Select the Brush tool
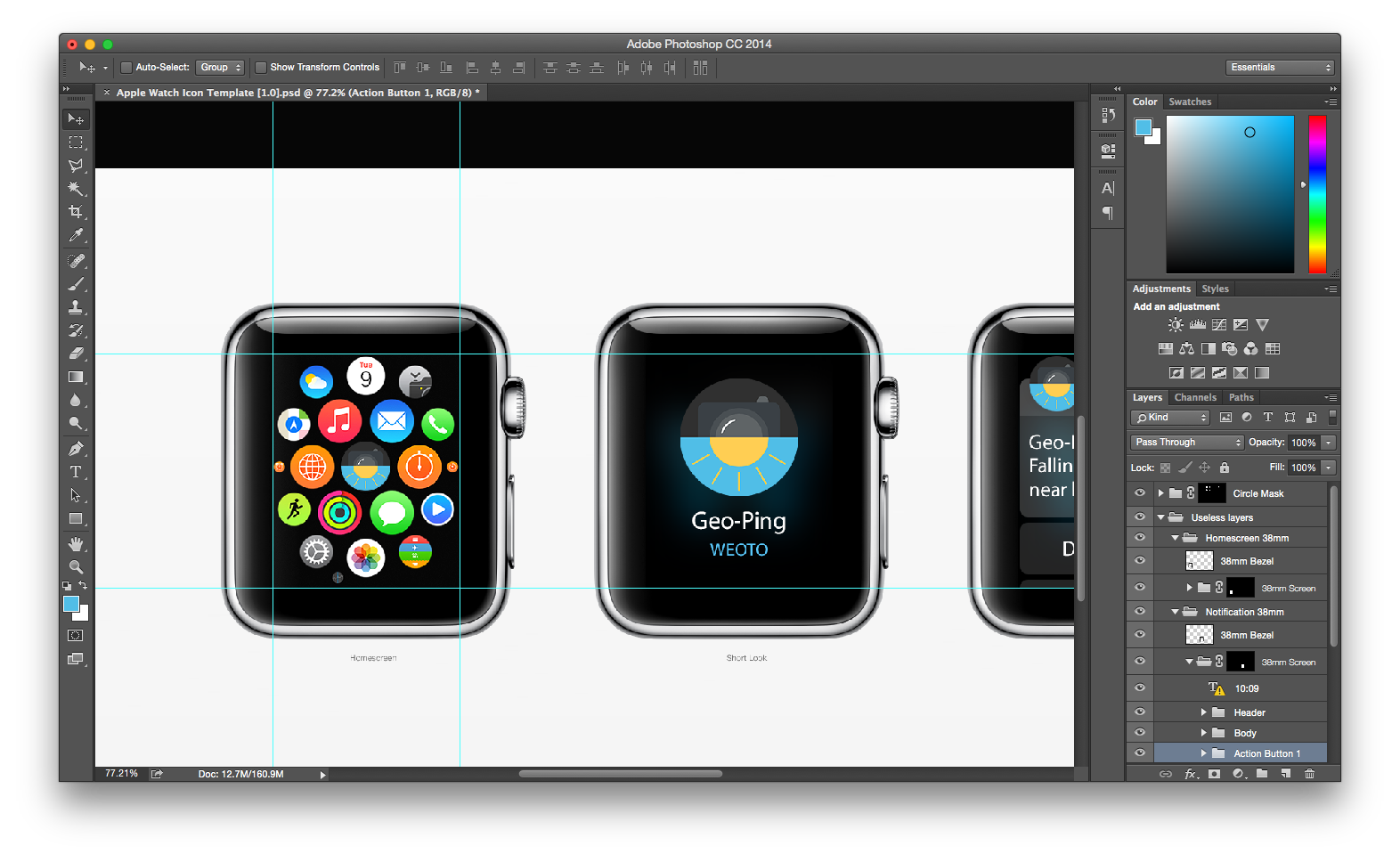This screenshot has width=1400, height=862. [x=76, y=284]
